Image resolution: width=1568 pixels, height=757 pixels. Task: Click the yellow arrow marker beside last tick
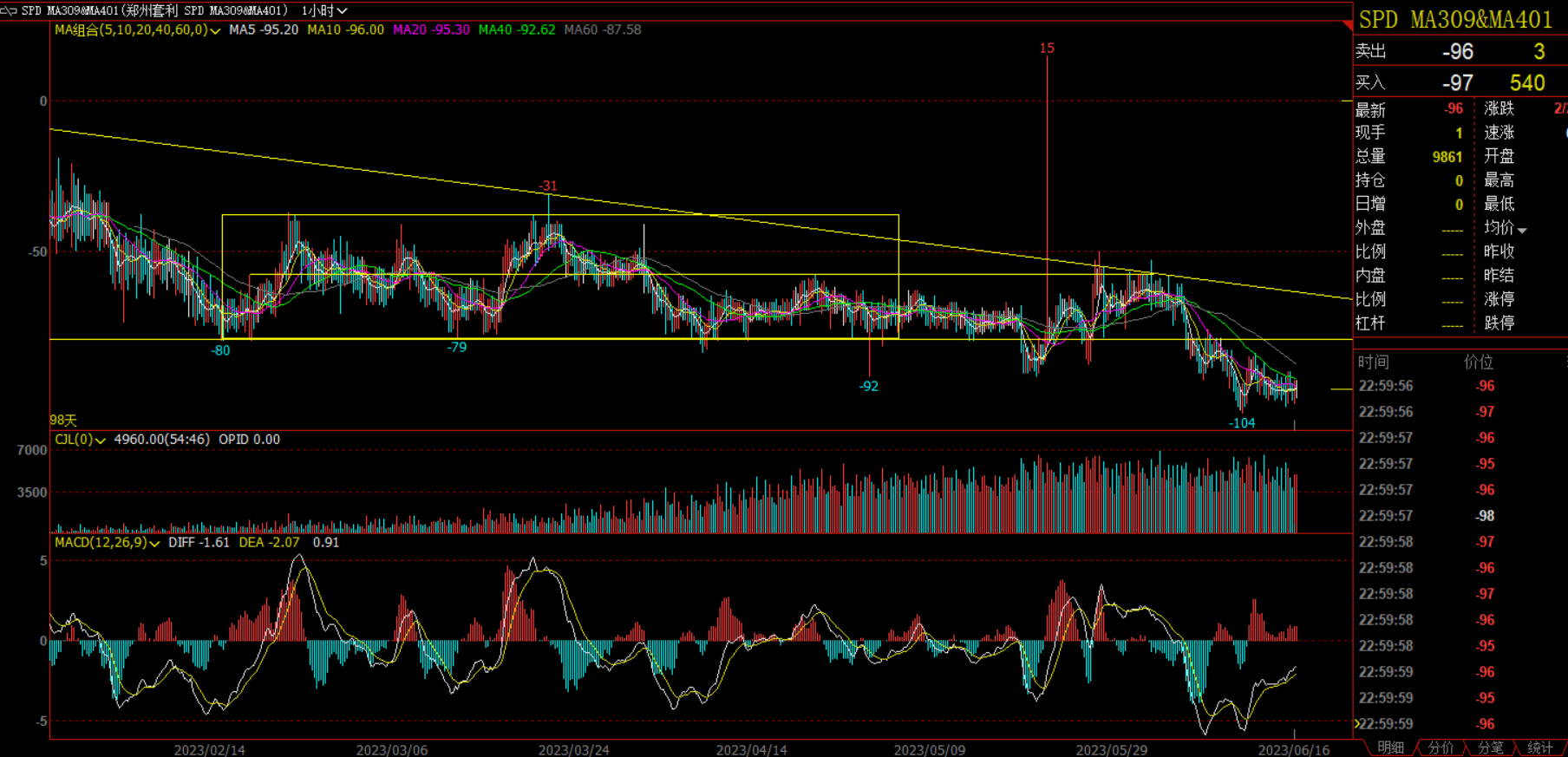(x=1358, y=723)
